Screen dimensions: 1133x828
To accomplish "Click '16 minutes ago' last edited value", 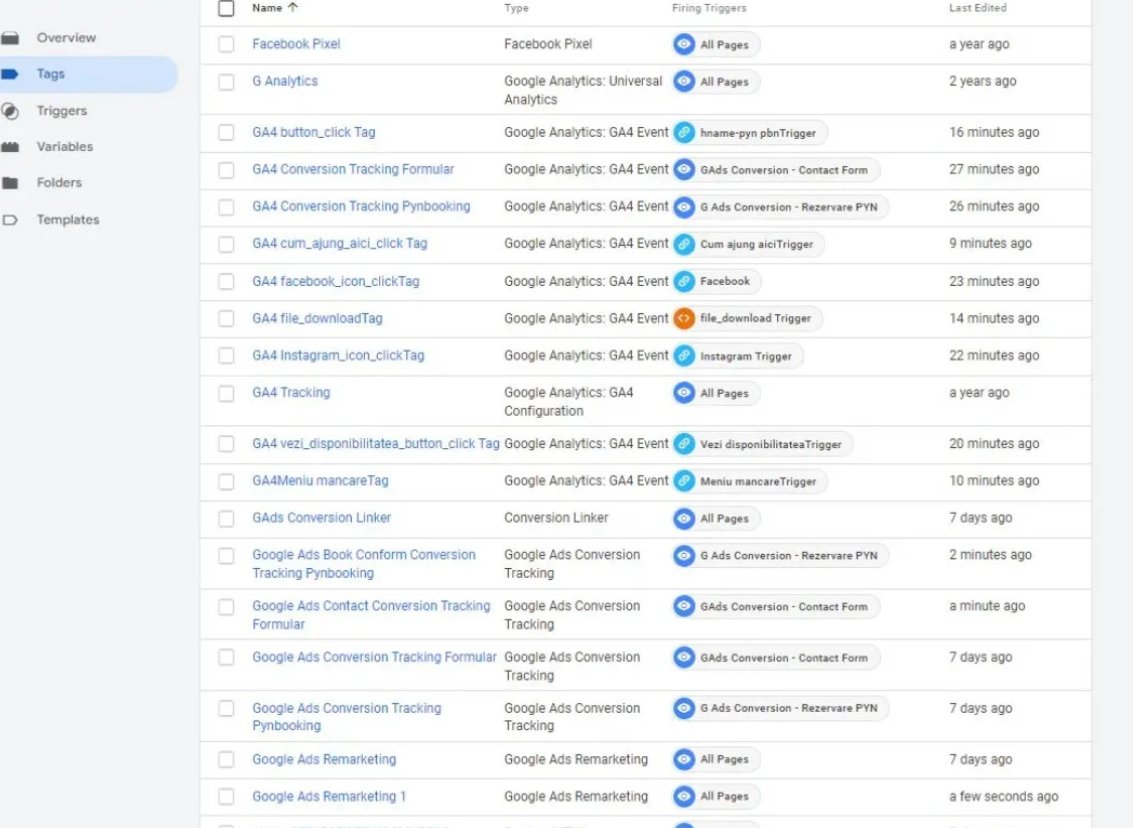I will coord(994,132).
